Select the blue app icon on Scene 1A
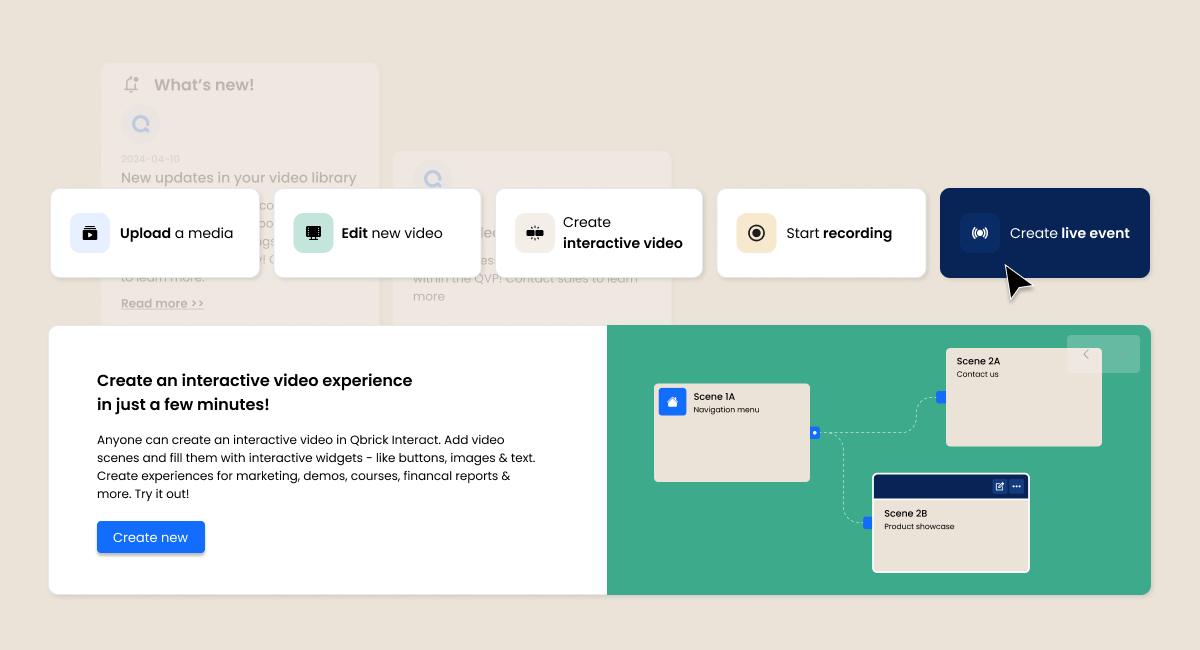Image resolution: width=1200 pixels, height=650 pixels. [x=673, y=401]
